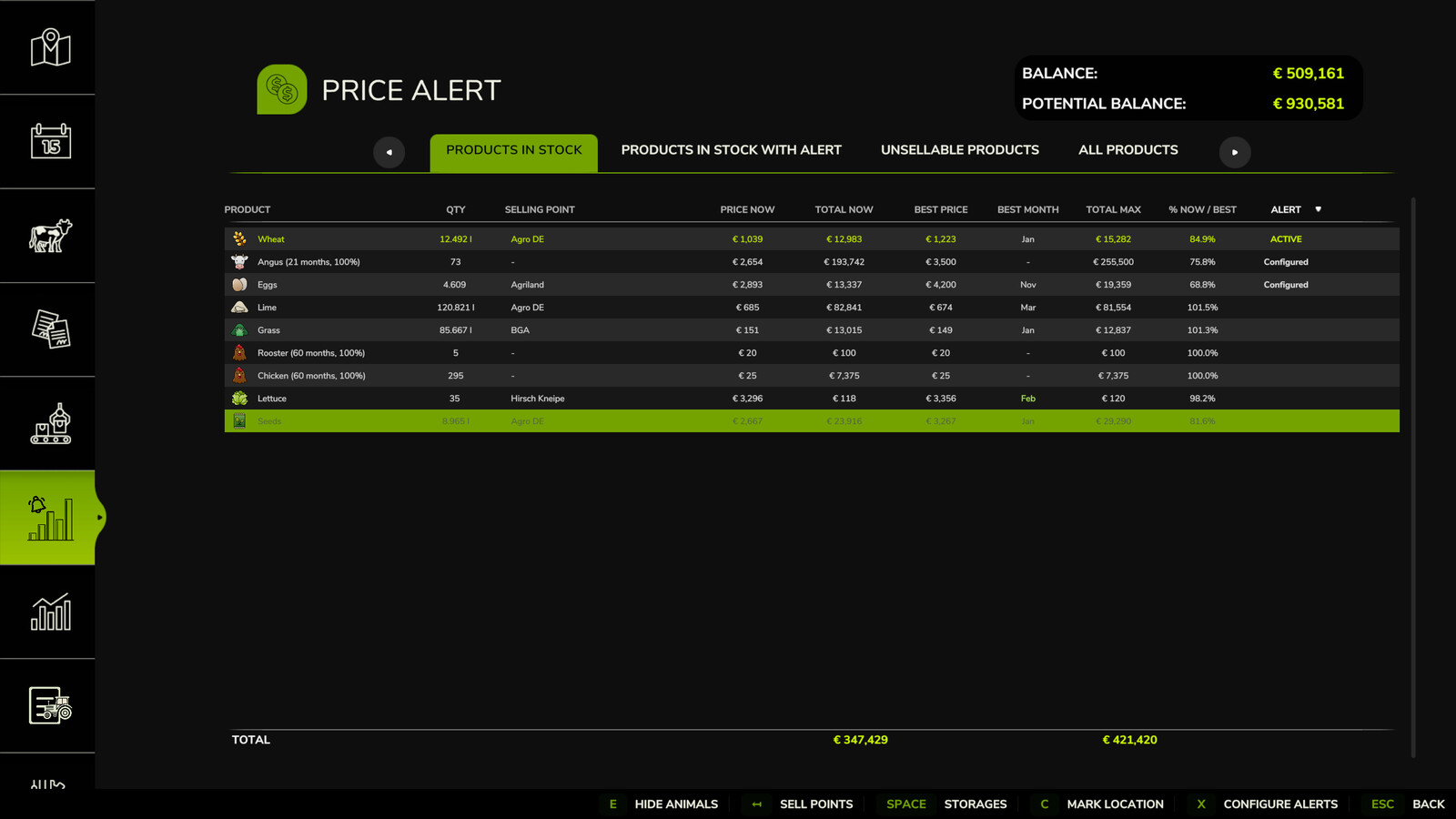Select the price alert bell chart icon
Image resolution: width=1456 pixels, height=819 pixels.
pos(50,518)
